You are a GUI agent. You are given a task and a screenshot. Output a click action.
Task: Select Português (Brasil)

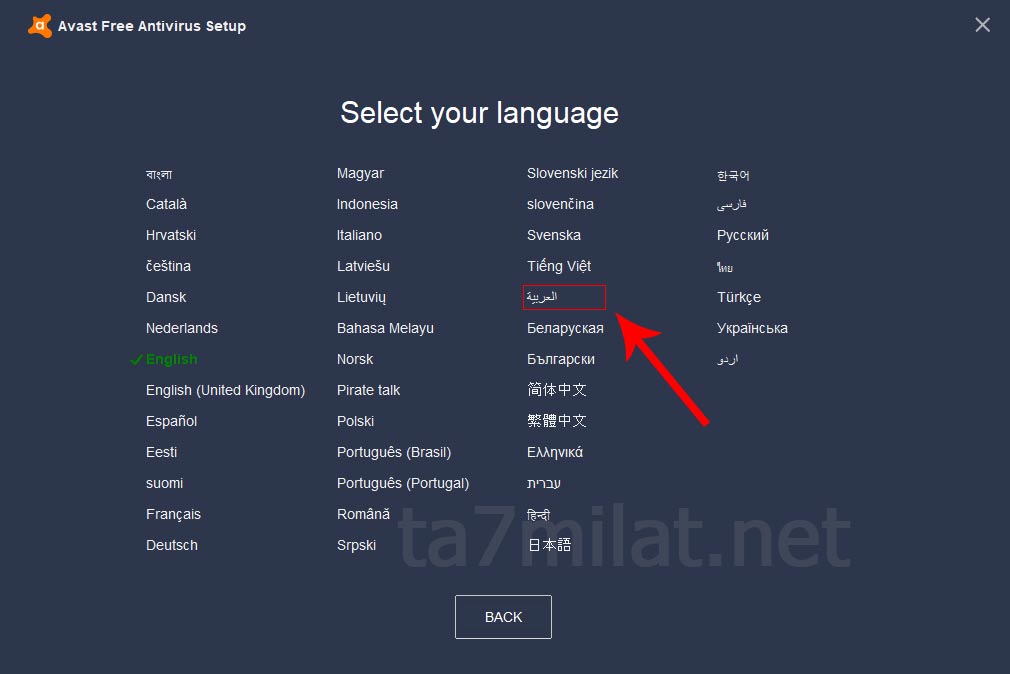pos(394,452)
